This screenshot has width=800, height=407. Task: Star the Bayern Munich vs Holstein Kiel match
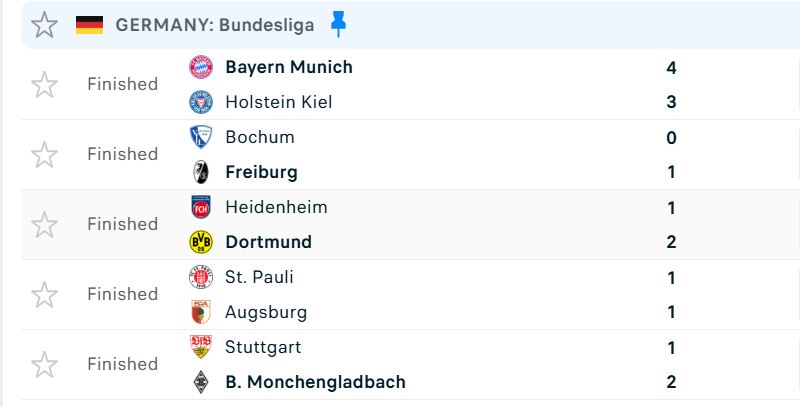click(x=44, y=84)
